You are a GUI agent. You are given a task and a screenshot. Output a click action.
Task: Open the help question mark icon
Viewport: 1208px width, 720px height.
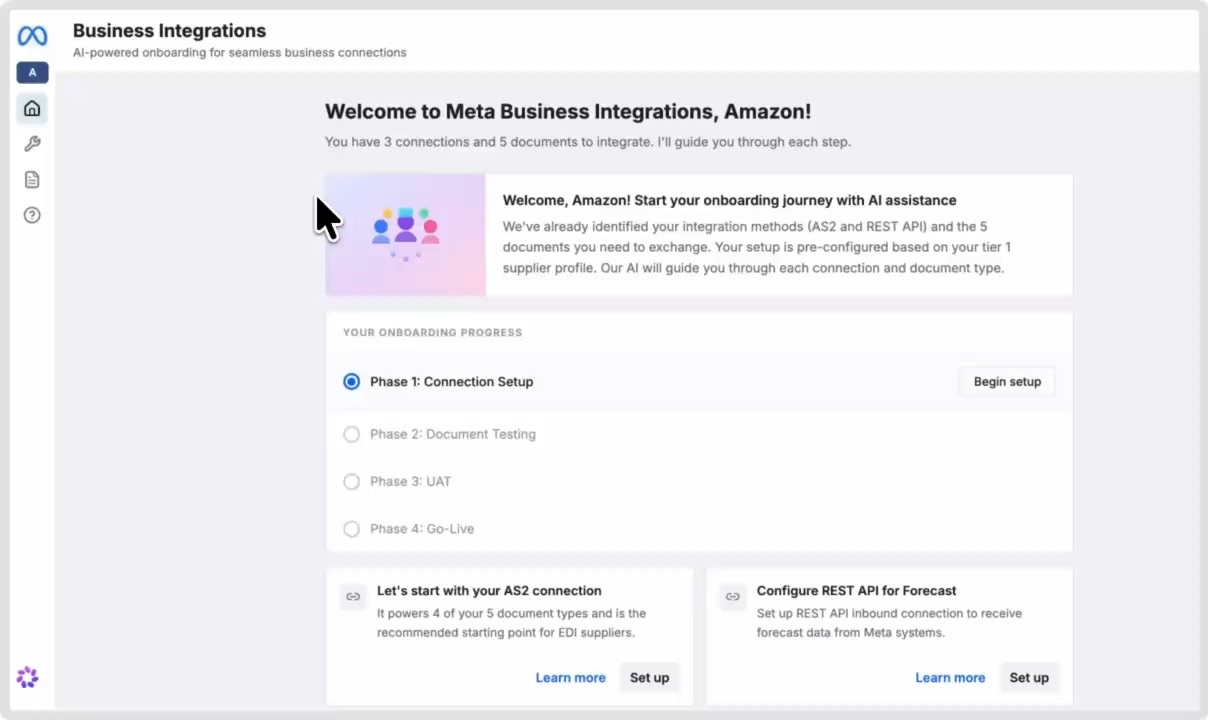[x=32, y=215]
